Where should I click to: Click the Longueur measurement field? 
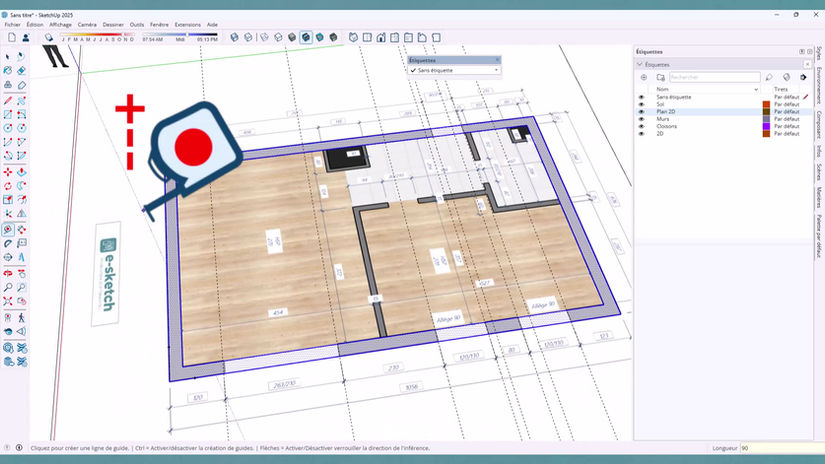[782, 448]
